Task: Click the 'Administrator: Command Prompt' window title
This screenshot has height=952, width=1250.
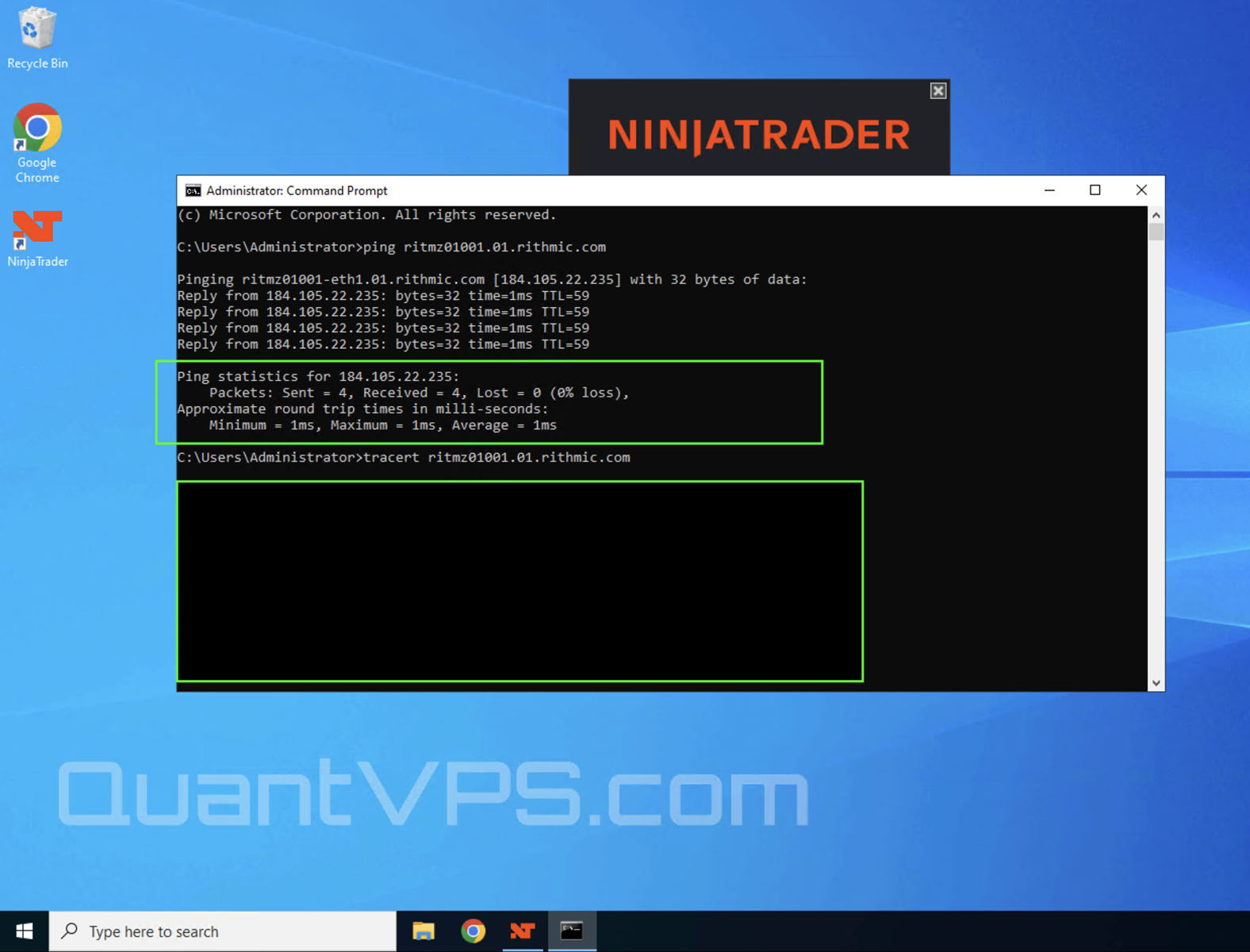Action: 297,190
